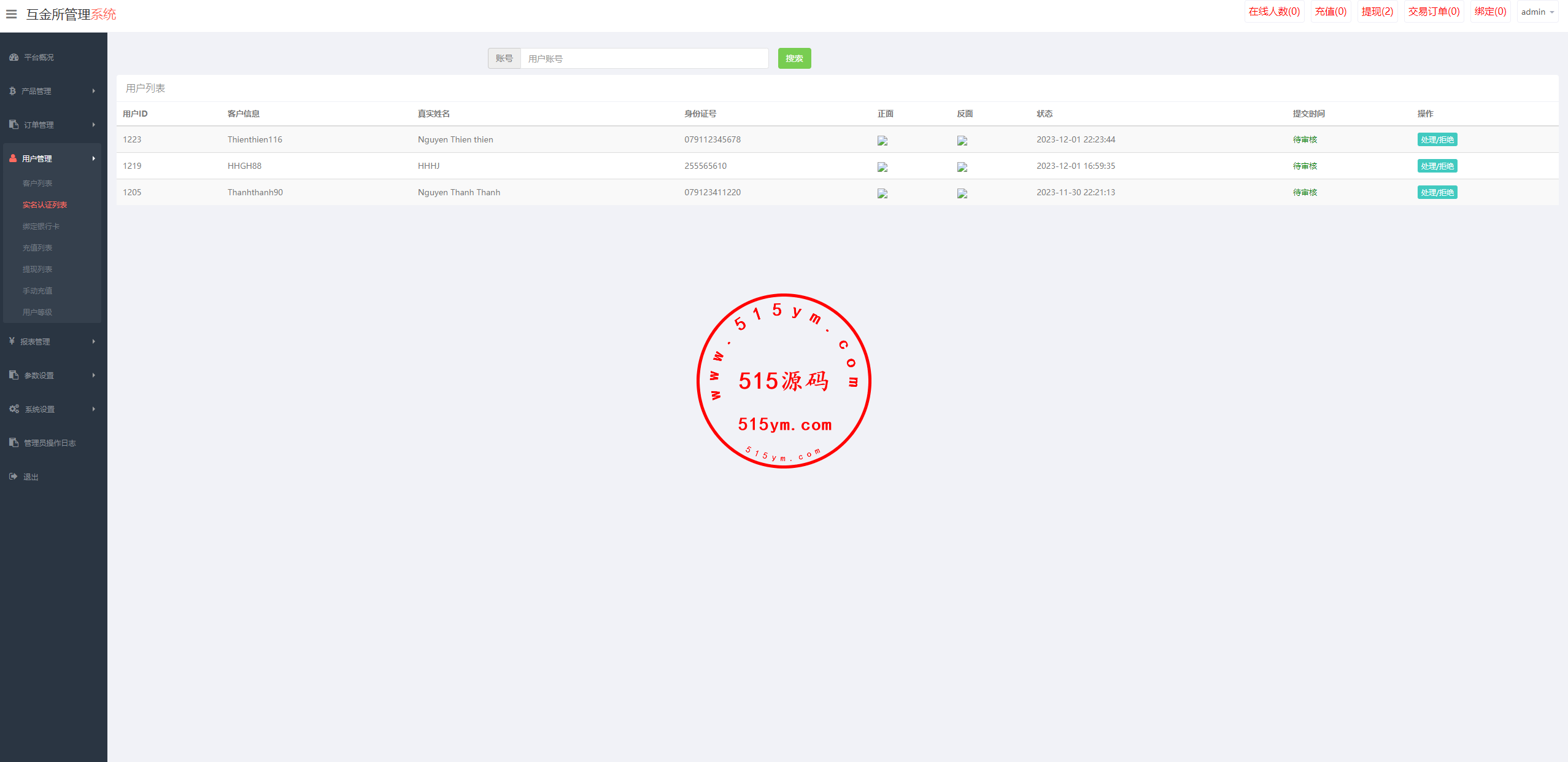Click the 用户管理 user icon
The height and width of the screenshot is (762, 1568).
[x=13, y=158]
